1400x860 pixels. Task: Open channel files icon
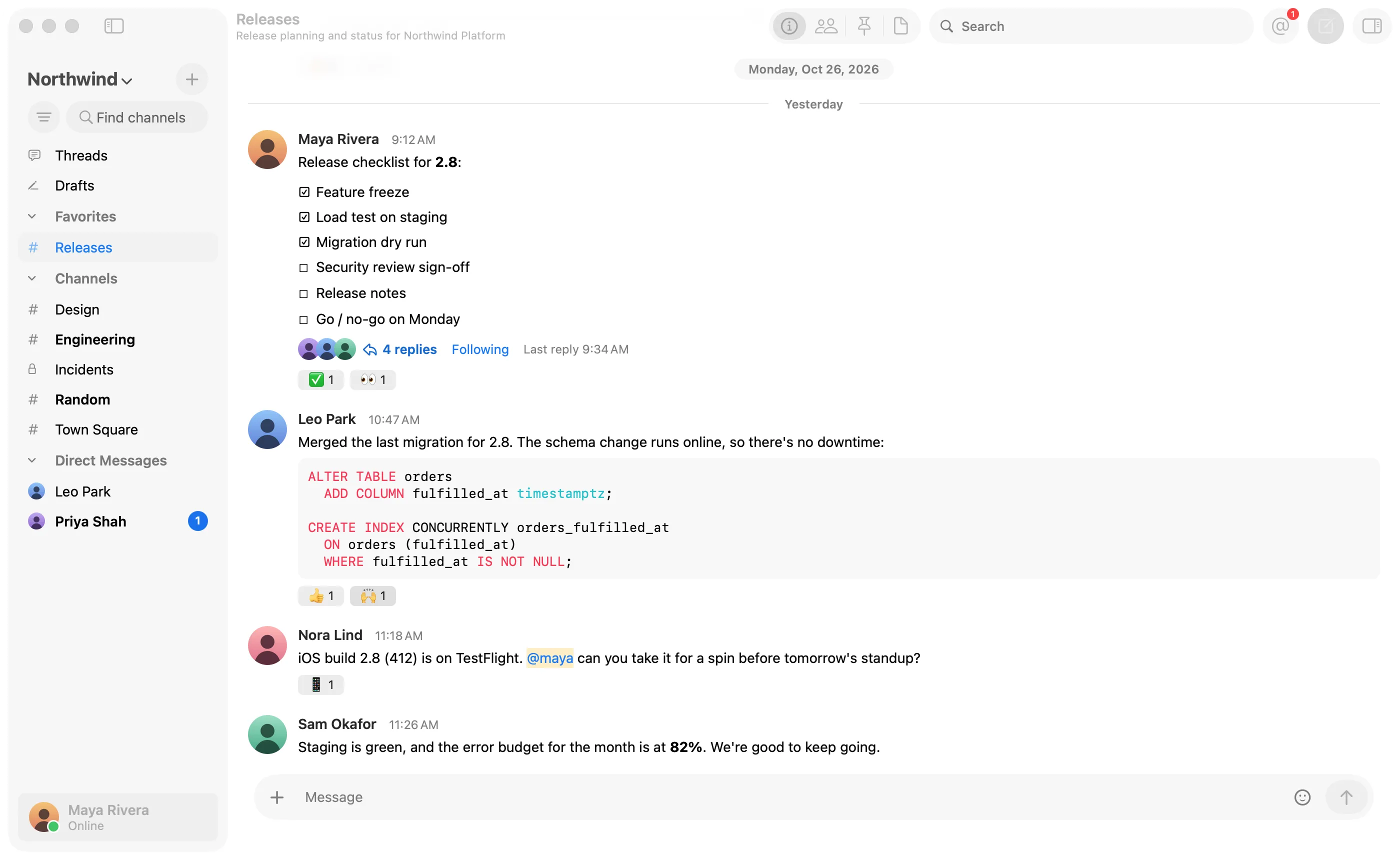(x=900, y=26)
